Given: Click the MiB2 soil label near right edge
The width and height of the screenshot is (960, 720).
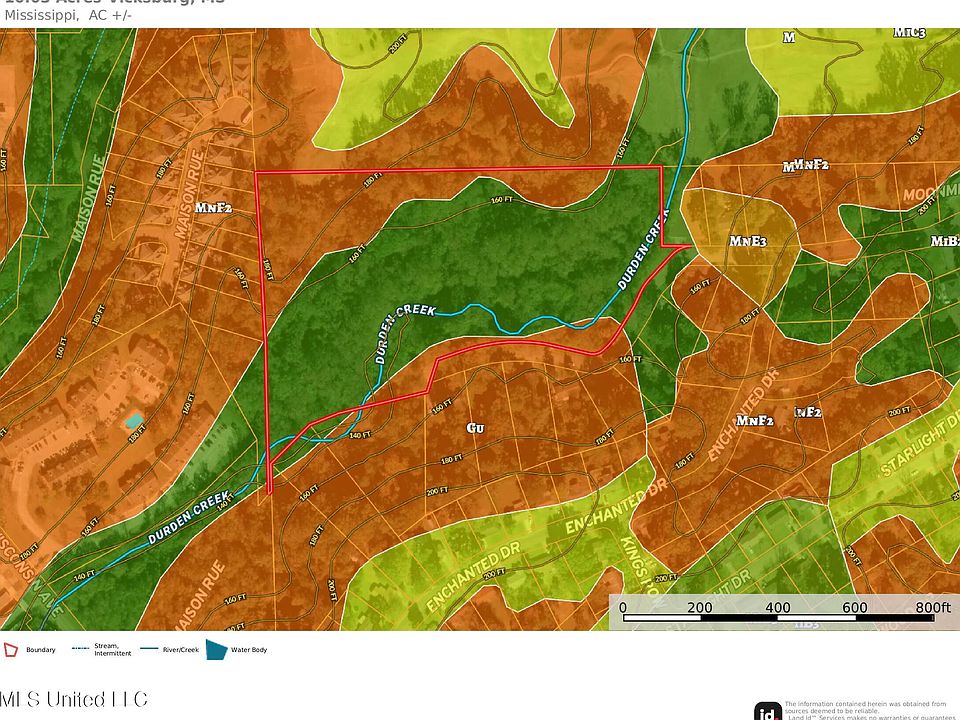Looking at the screenshot, I should point(945,241).
